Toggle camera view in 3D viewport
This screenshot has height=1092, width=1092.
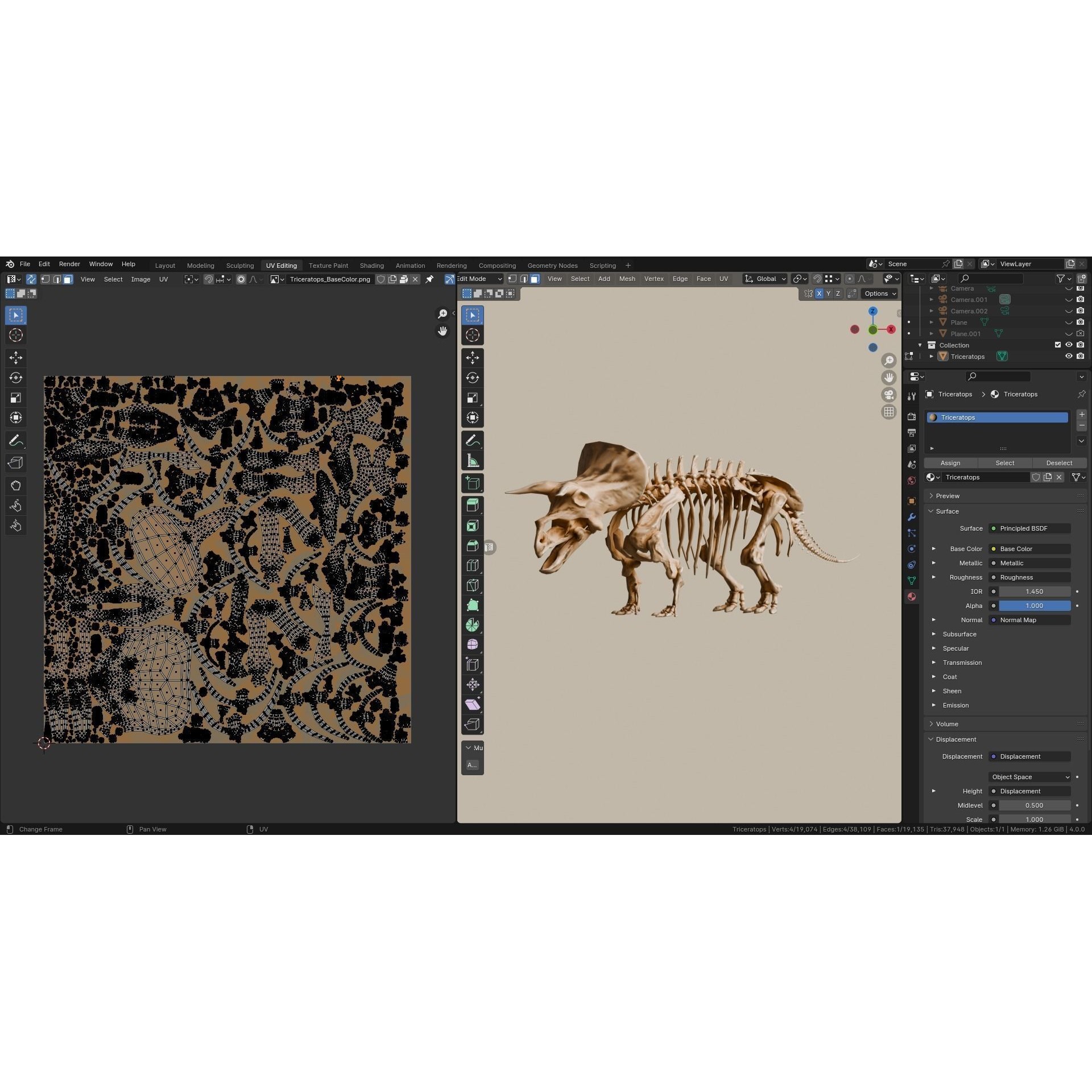click(889, 395)
